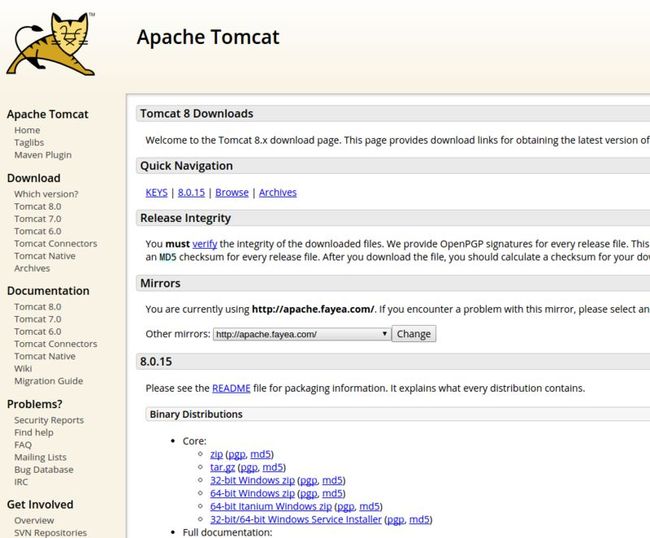Open pgp signature for 32-bit Windows zip
Viewport: 650px width, 538px height.
tap(308, 481)
